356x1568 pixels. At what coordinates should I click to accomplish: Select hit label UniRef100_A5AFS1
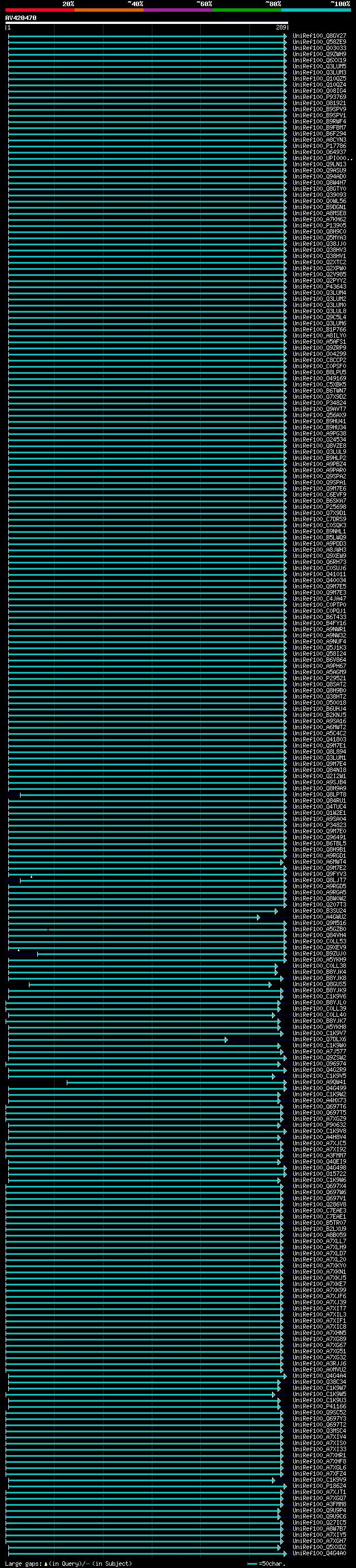click(319, 342)
